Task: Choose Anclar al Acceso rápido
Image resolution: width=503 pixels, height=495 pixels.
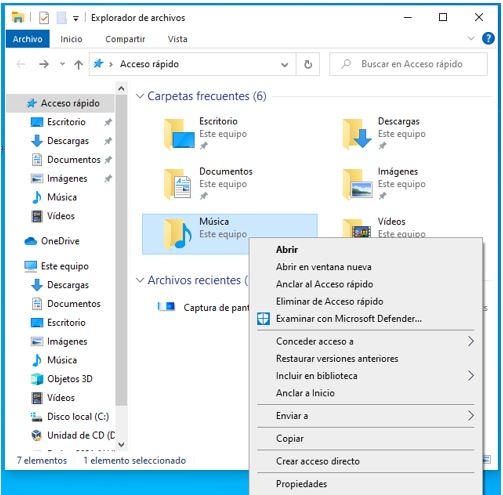Action: pyautogui.click(x=366, y=284)
